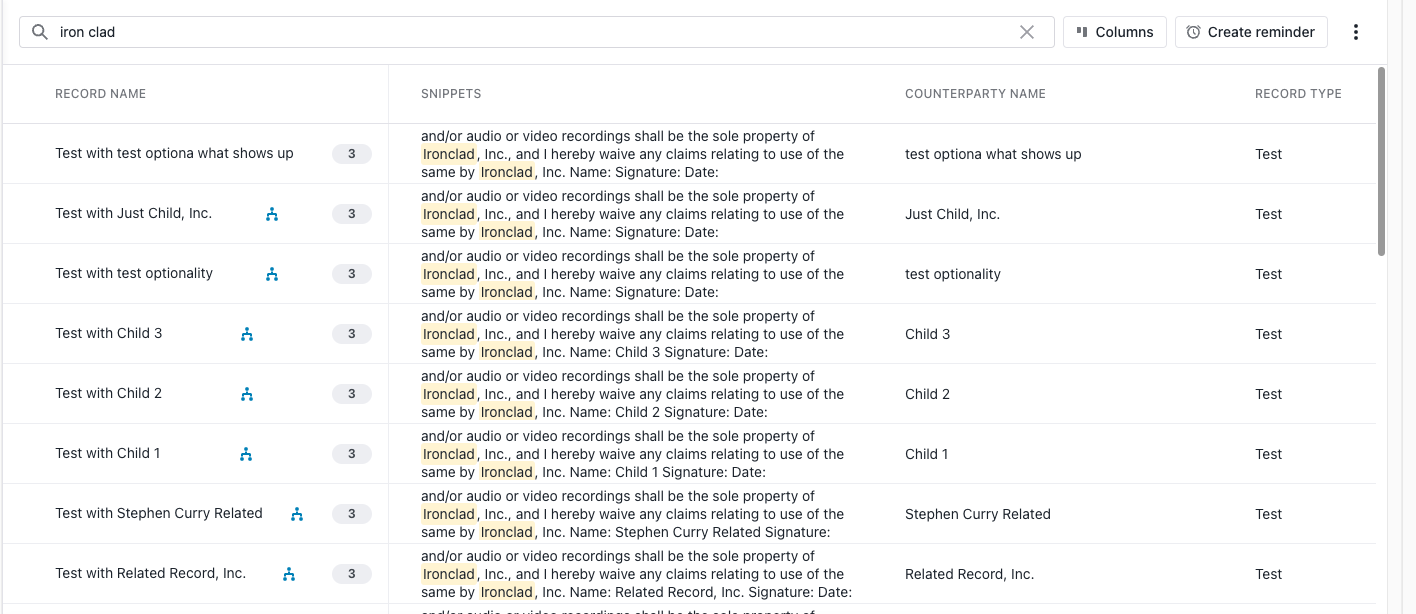The width and height of the screenshot is (1416, 614).
Task: Click the snippet text in the Child 1 row
Action: (633, 454)
